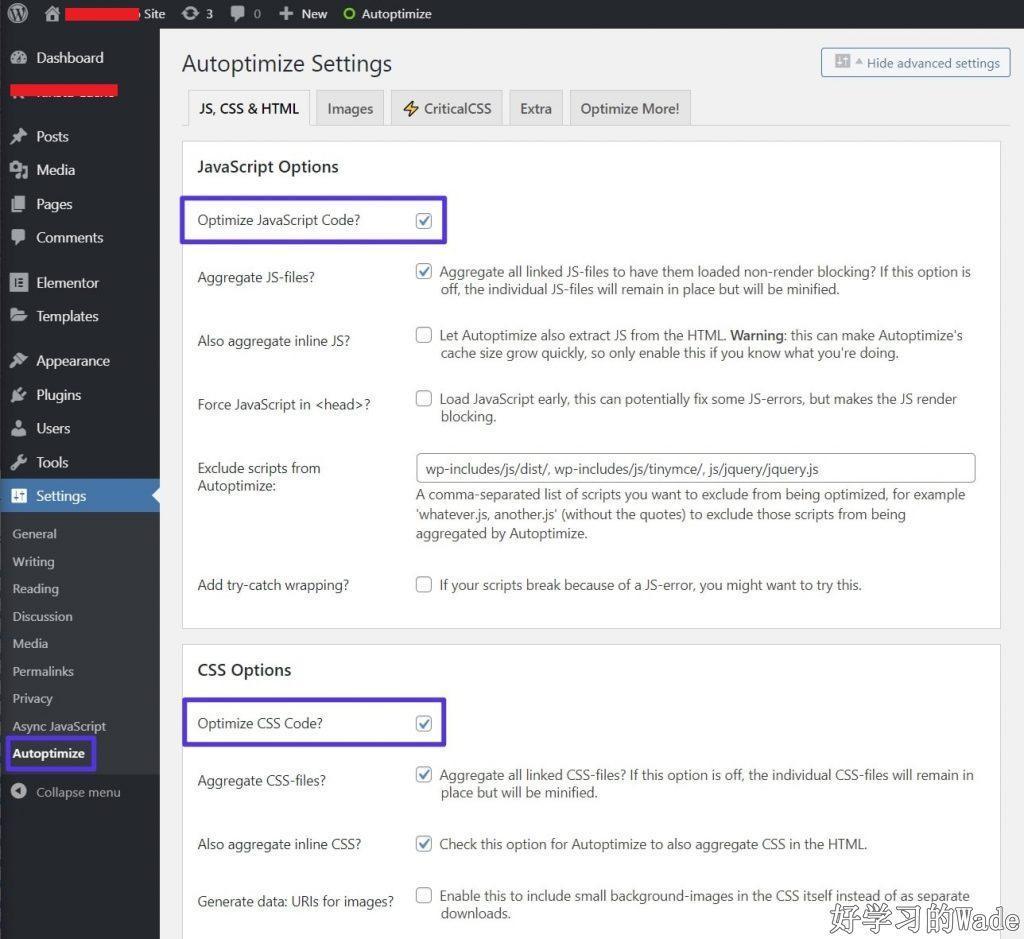This screenshot has height=939, width=1024.
Task: Open the CriticalCSS tab
Action: tap(447, 108)
